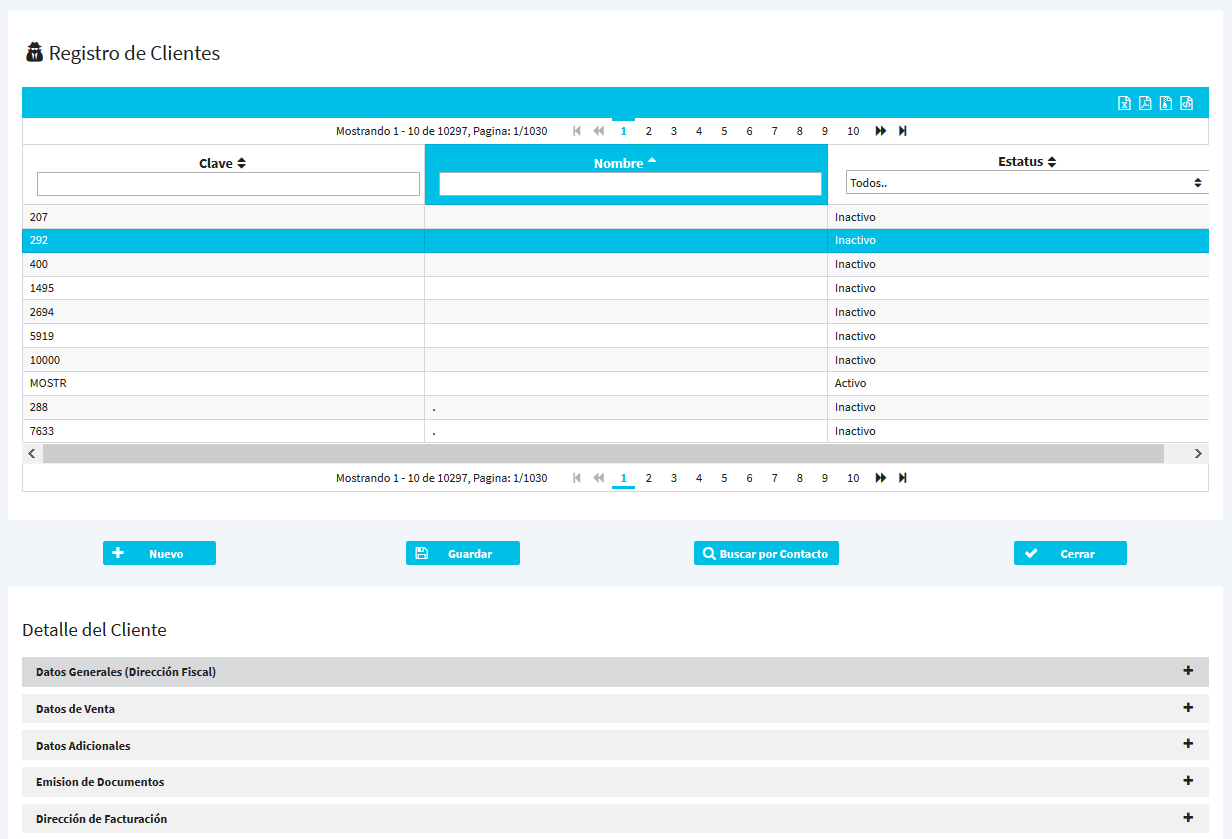Click next page arrow in bottom paginator
The image size is (1232, 839).
[880, 478]
